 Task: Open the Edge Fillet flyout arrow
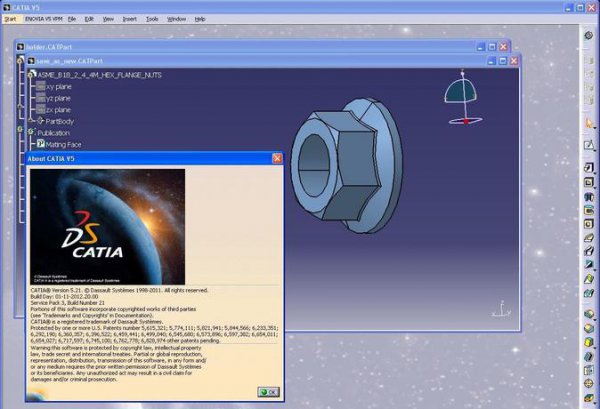click(594, 319)
